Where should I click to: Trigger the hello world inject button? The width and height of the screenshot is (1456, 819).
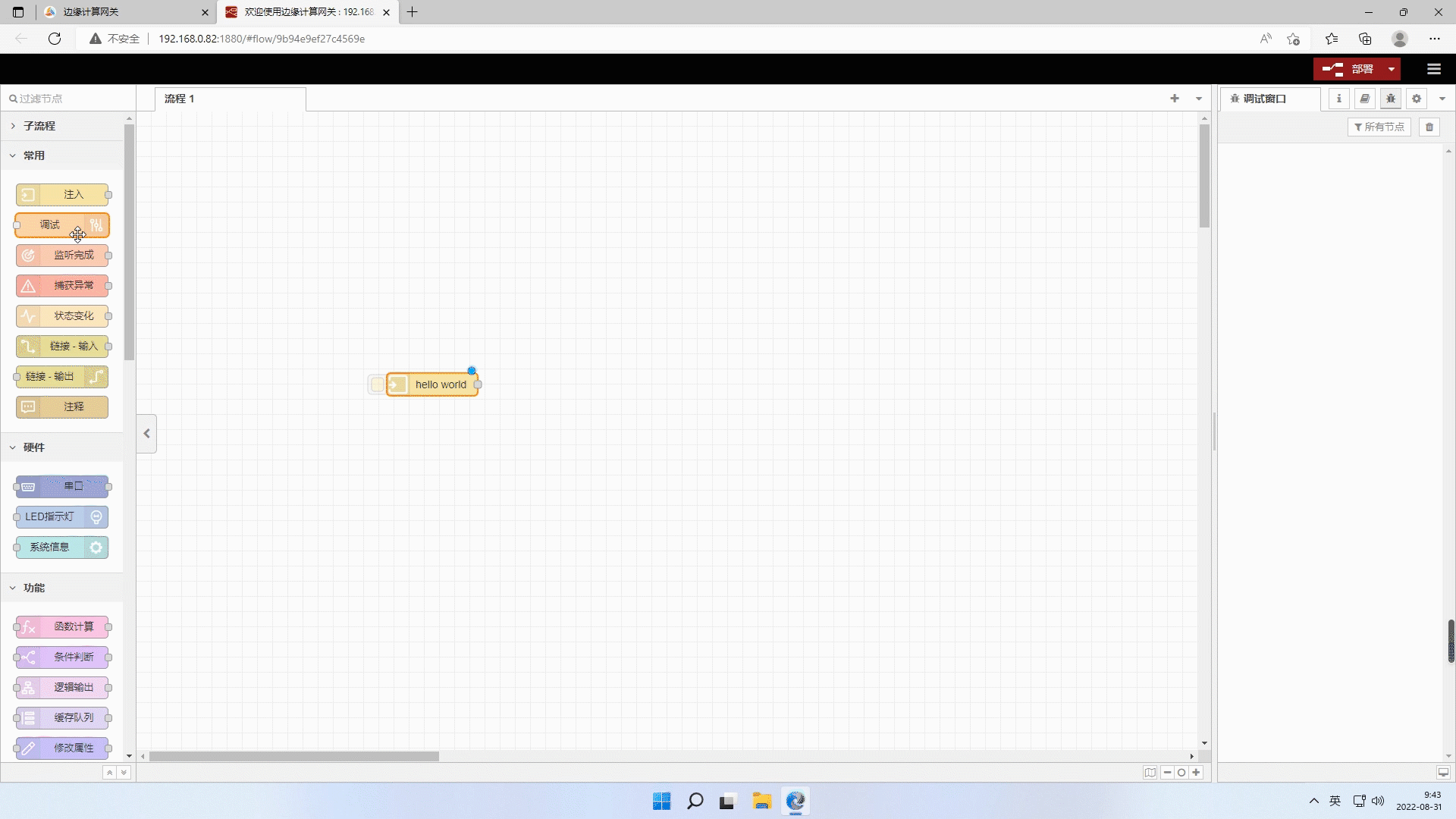click(377, 384)
